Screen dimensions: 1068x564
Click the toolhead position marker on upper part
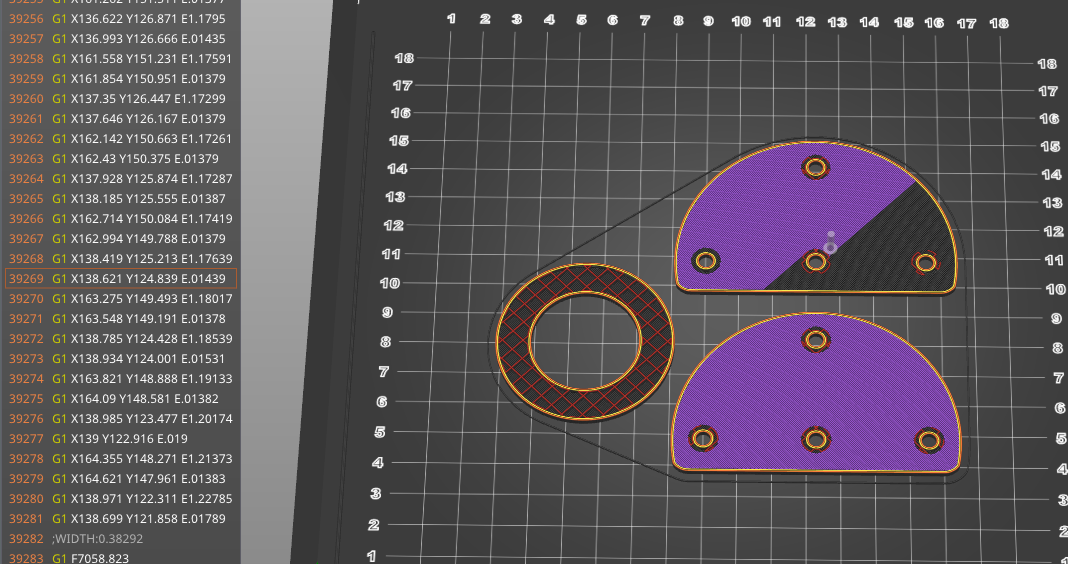coord(830,245)
